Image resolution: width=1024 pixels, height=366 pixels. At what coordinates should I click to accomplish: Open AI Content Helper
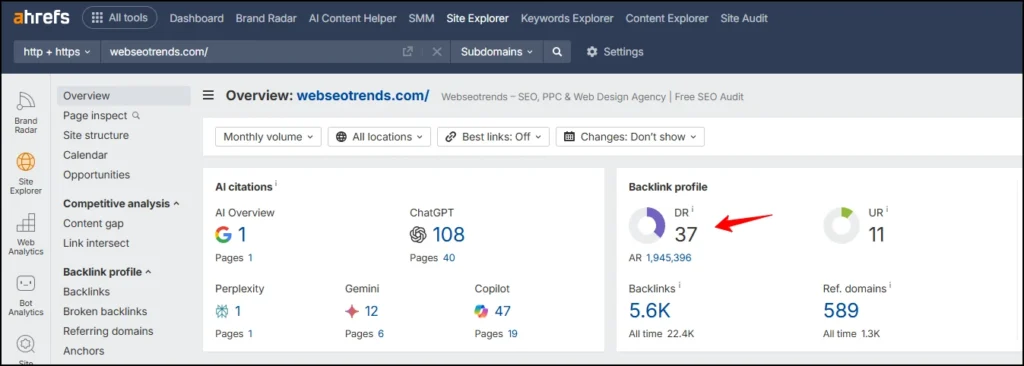pos(353,18)
